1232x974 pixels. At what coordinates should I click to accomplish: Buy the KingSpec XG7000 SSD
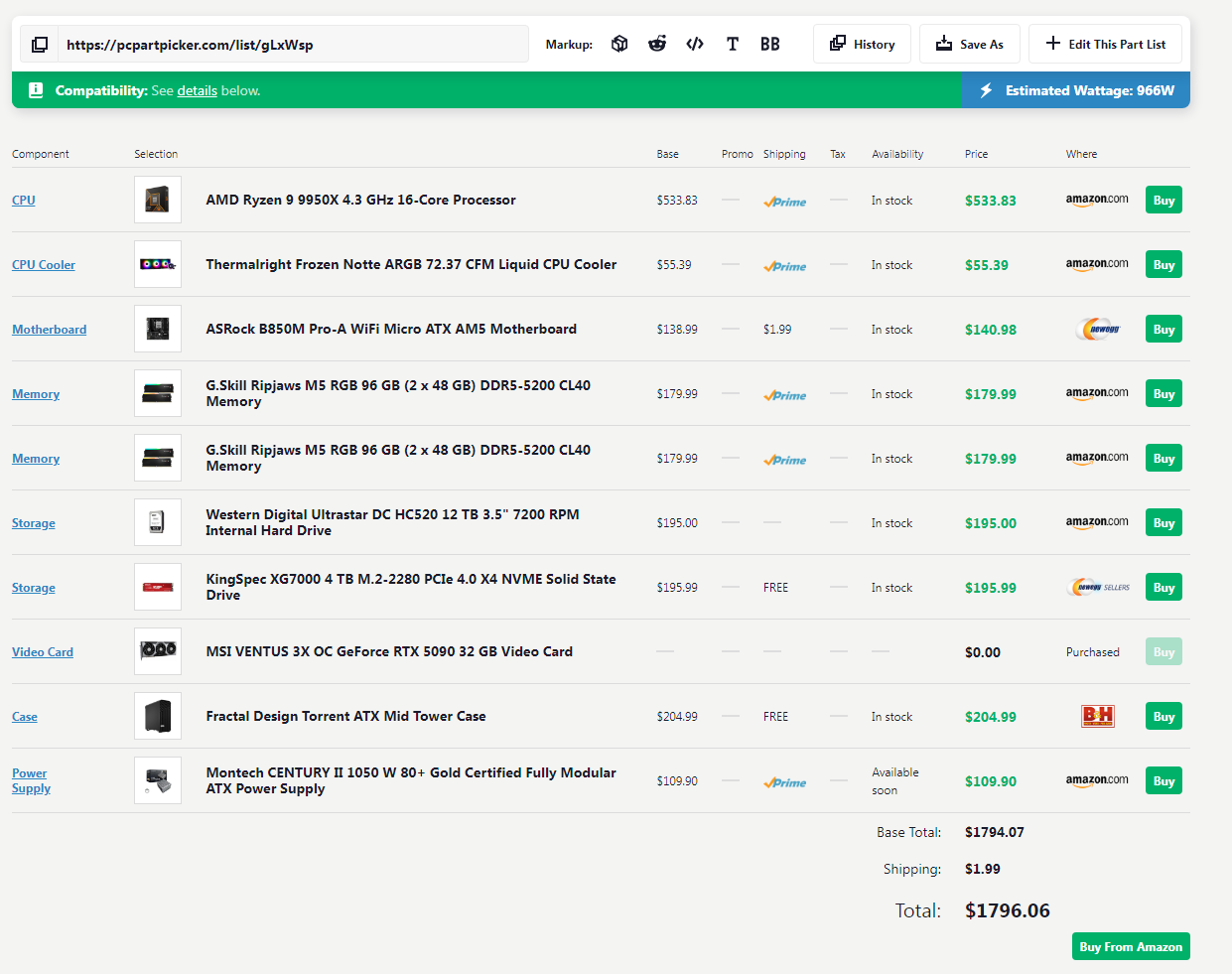(1164, 587)
